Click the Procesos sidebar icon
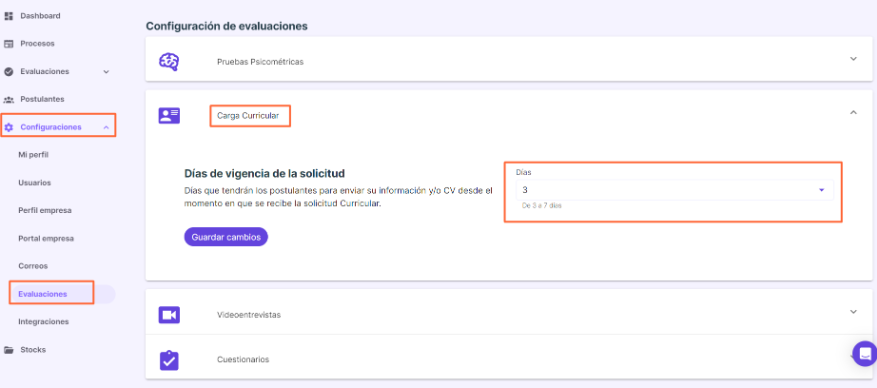 [x=8, y=44]
